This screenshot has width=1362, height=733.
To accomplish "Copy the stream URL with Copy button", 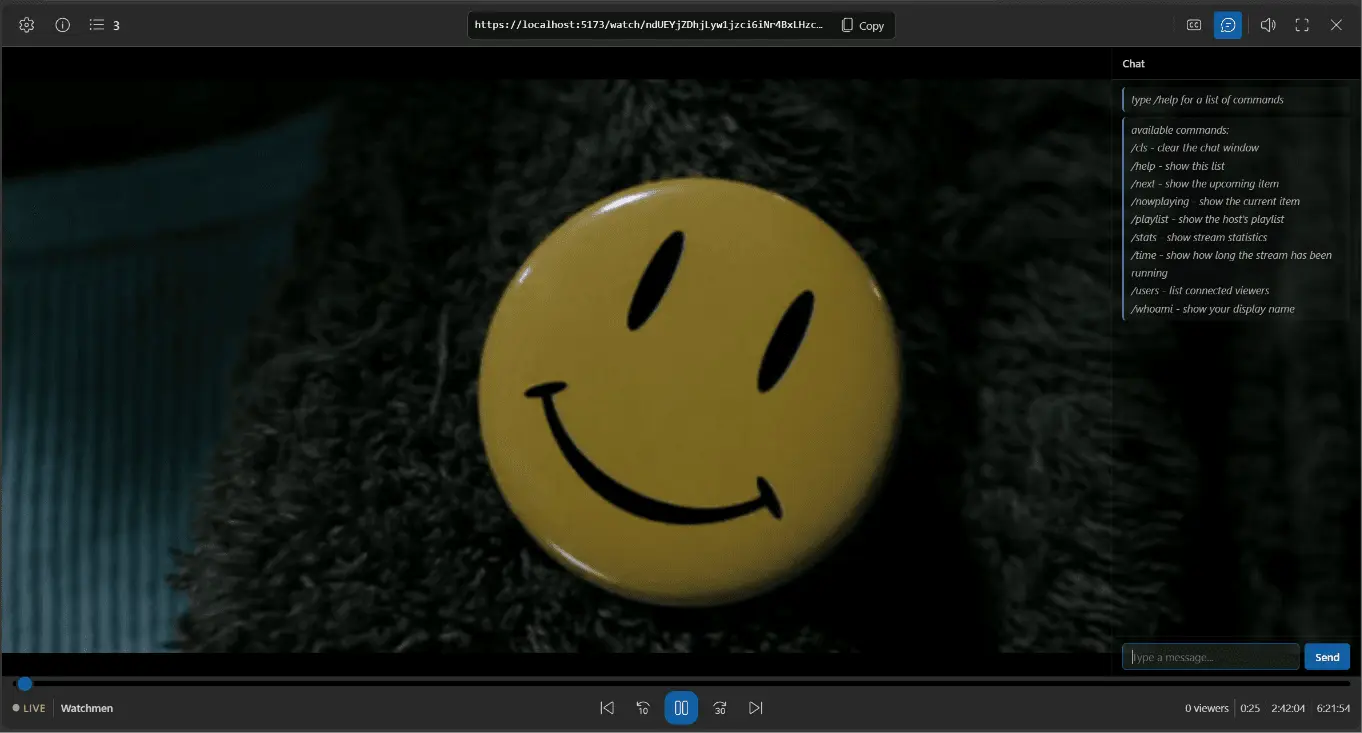I will pos(863,25).
